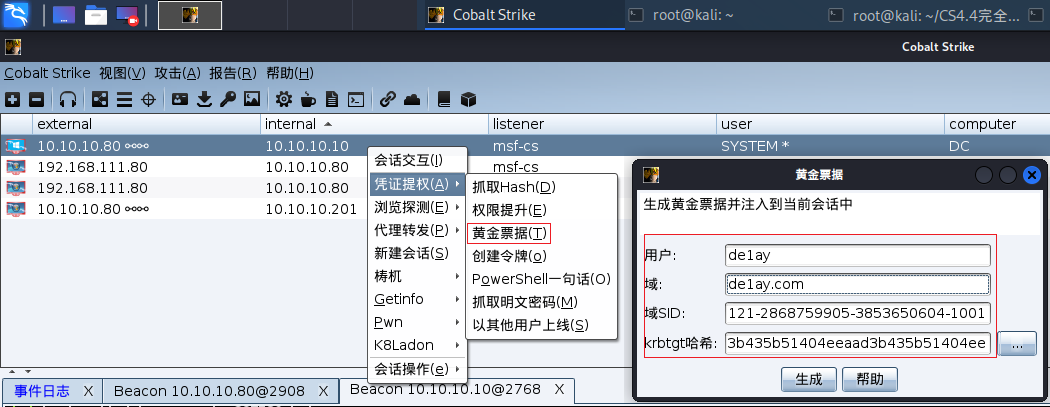Expand the Pwn submenu
This screenshot has height=407, width=1050.
tap(417, 322)
